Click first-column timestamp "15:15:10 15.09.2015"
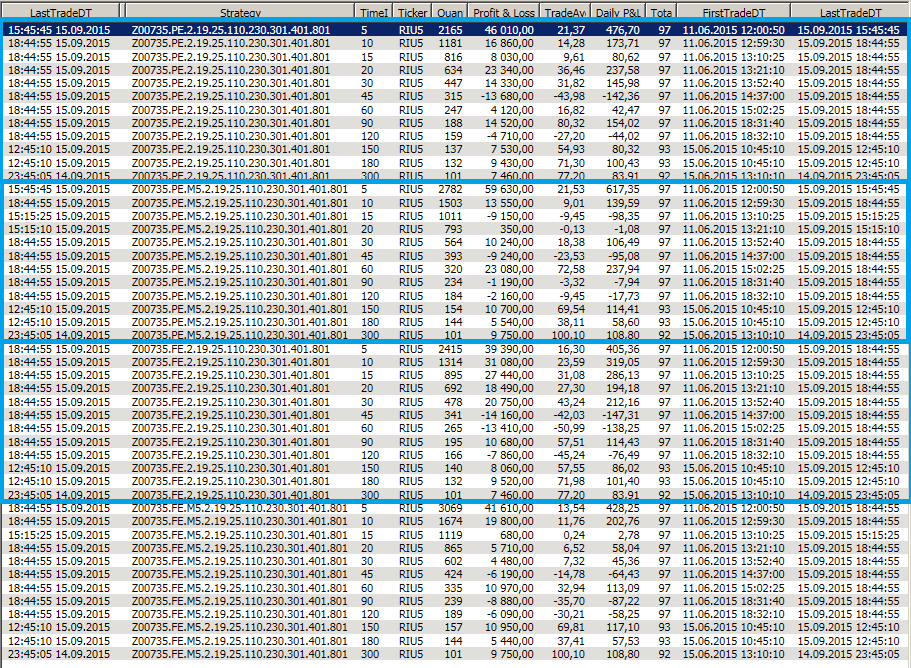Screen dimensions: 911x668 pos(59,229)
